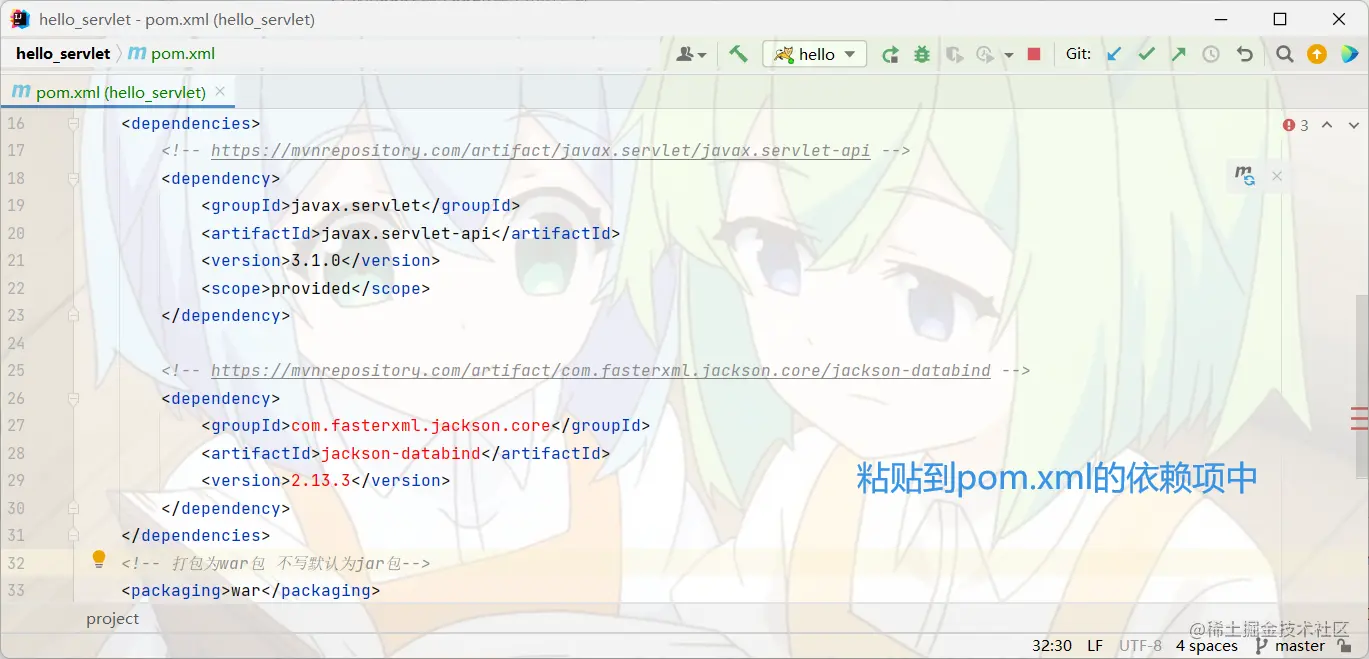Rerun the 'hello' Tomcat configuration
This screenshot has height=659, width=1369.
click(890, 55)
